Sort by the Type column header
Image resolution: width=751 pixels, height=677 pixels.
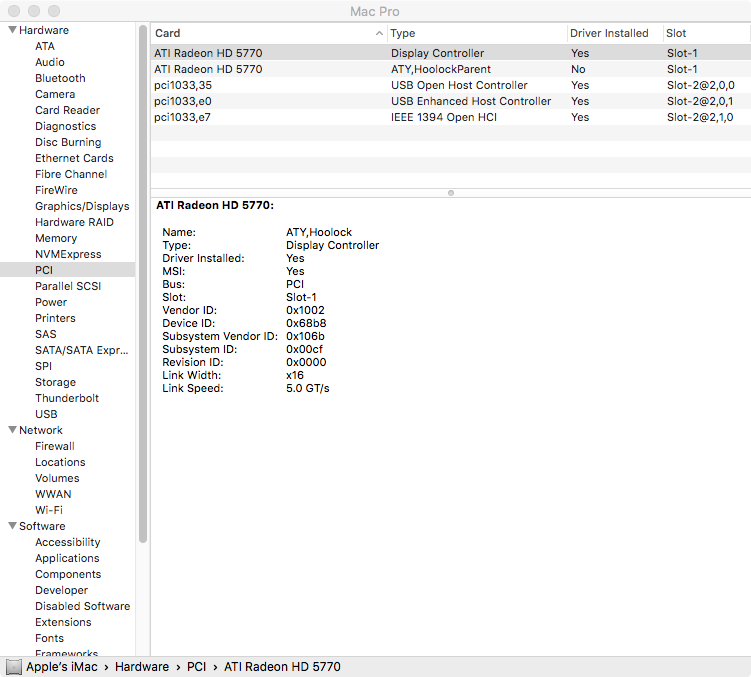click(x=477, y=33)
